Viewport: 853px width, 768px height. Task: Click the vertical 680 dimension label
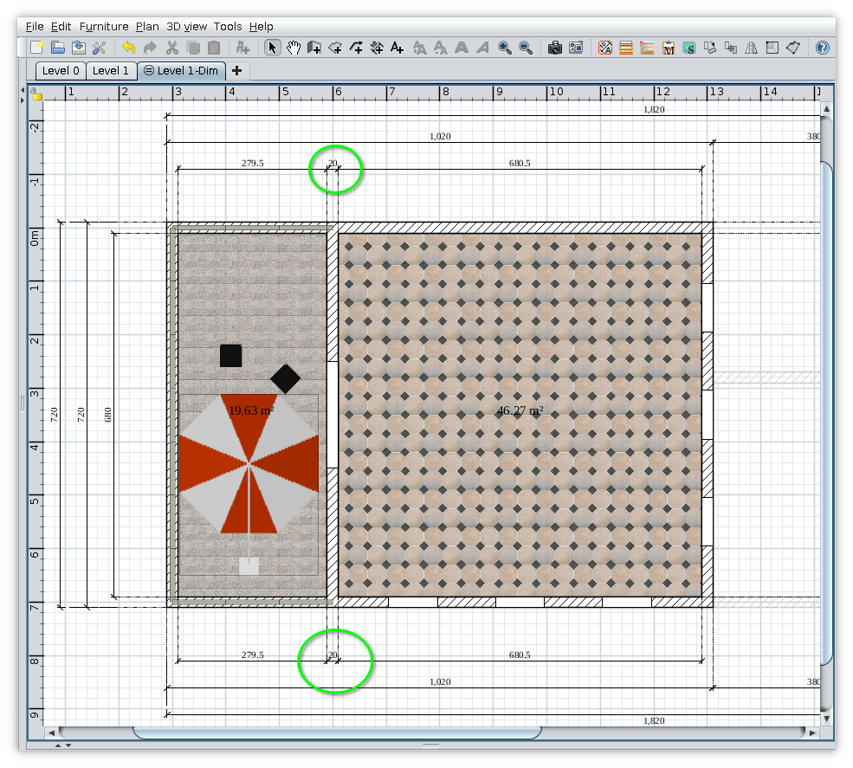click(x=107, y=414)
